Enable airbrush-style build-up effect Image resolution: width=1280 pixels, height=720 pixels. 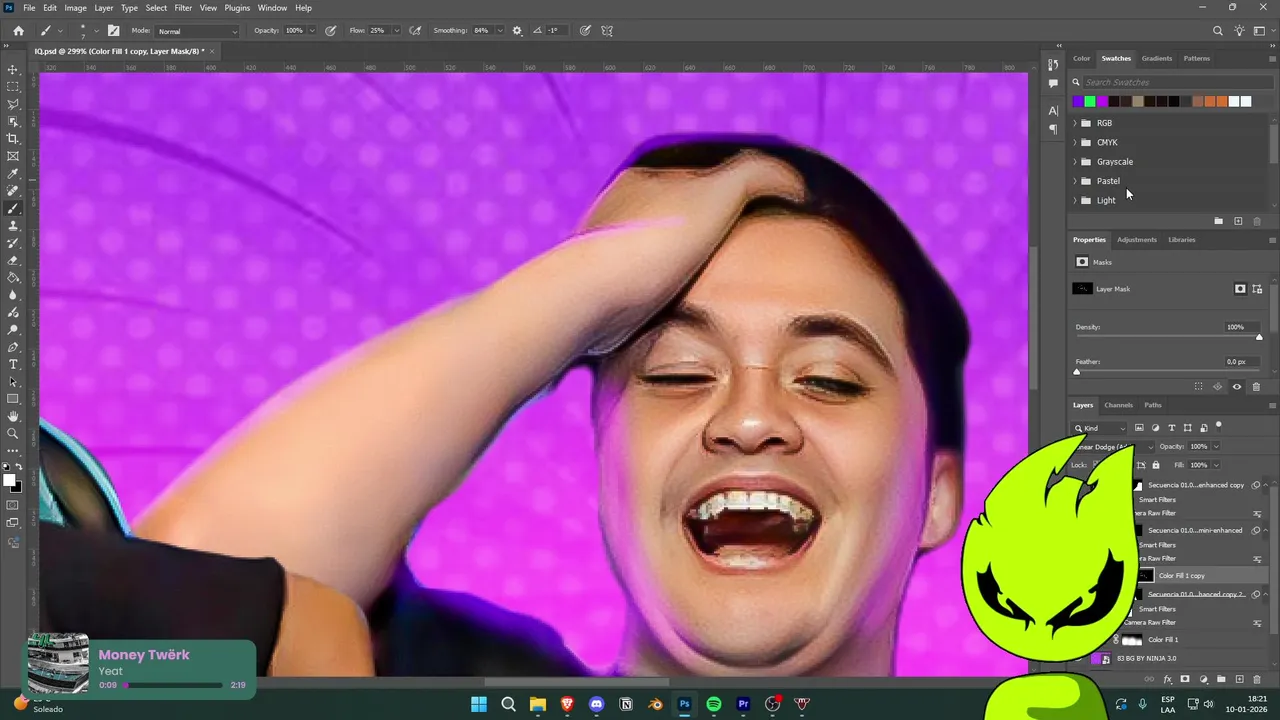pos(414,31)
